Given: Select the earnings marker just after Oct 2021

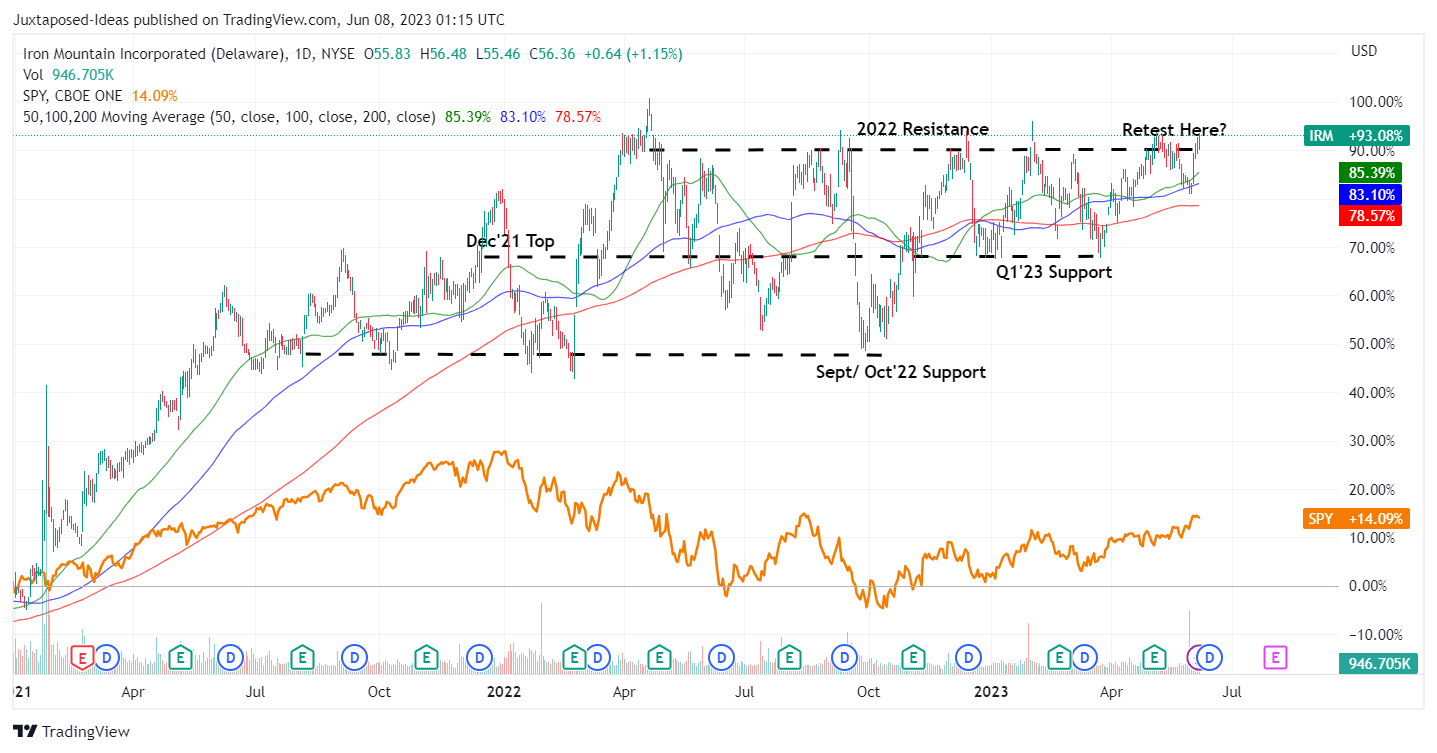Looking at the screenshot, I should click(x=427, y=658).
